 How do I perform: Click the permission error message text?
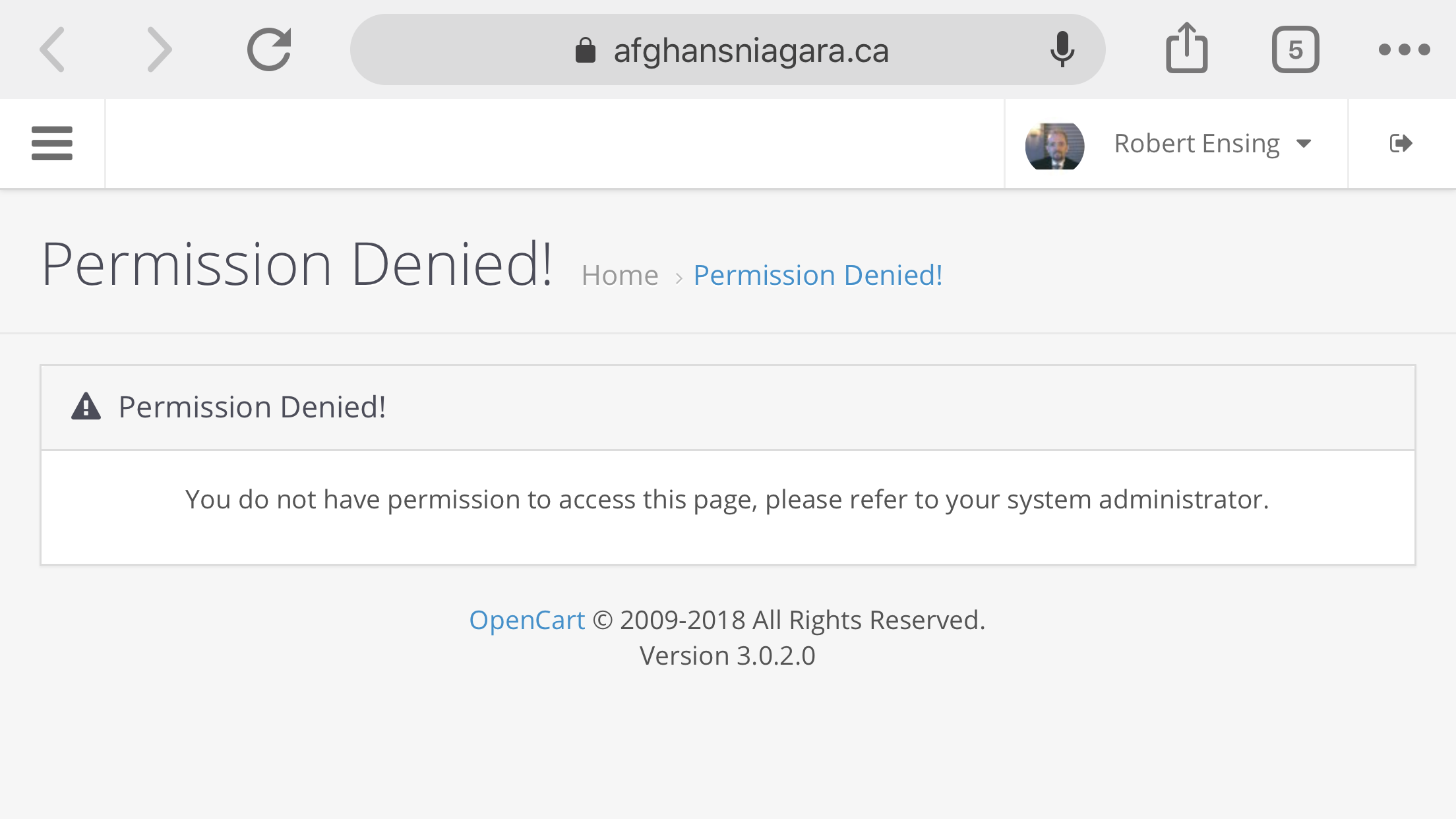(x=727, y=499)
